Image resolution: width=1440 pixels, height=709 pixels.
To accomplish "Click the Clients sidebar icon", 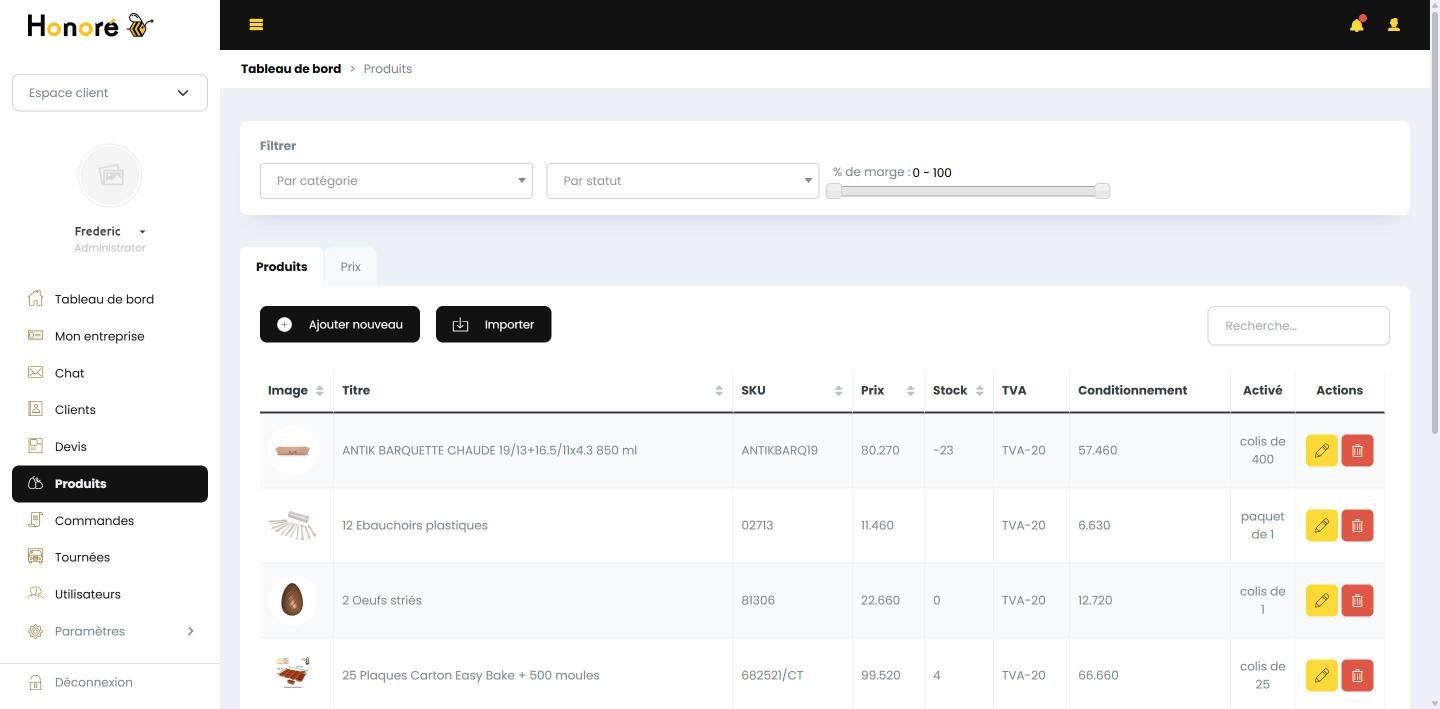I will click(x=35, y=409).
